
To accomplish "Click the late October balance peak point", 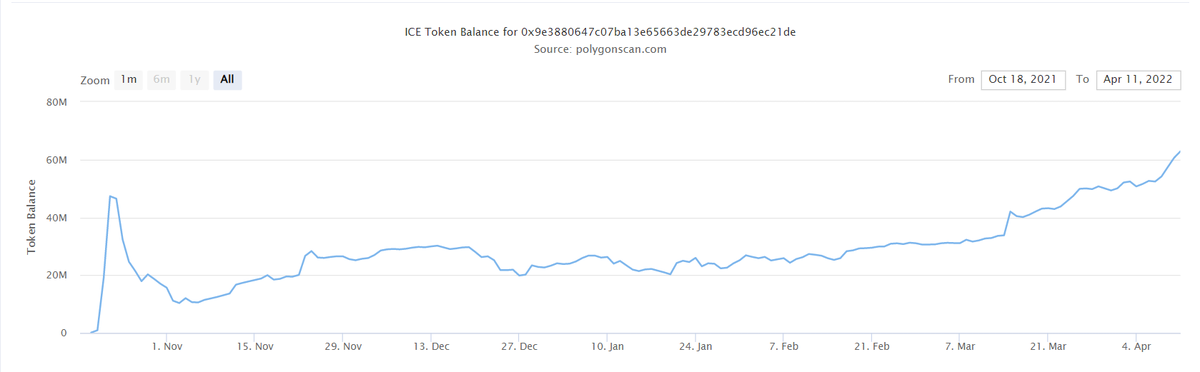I will [x=110, y=196].
